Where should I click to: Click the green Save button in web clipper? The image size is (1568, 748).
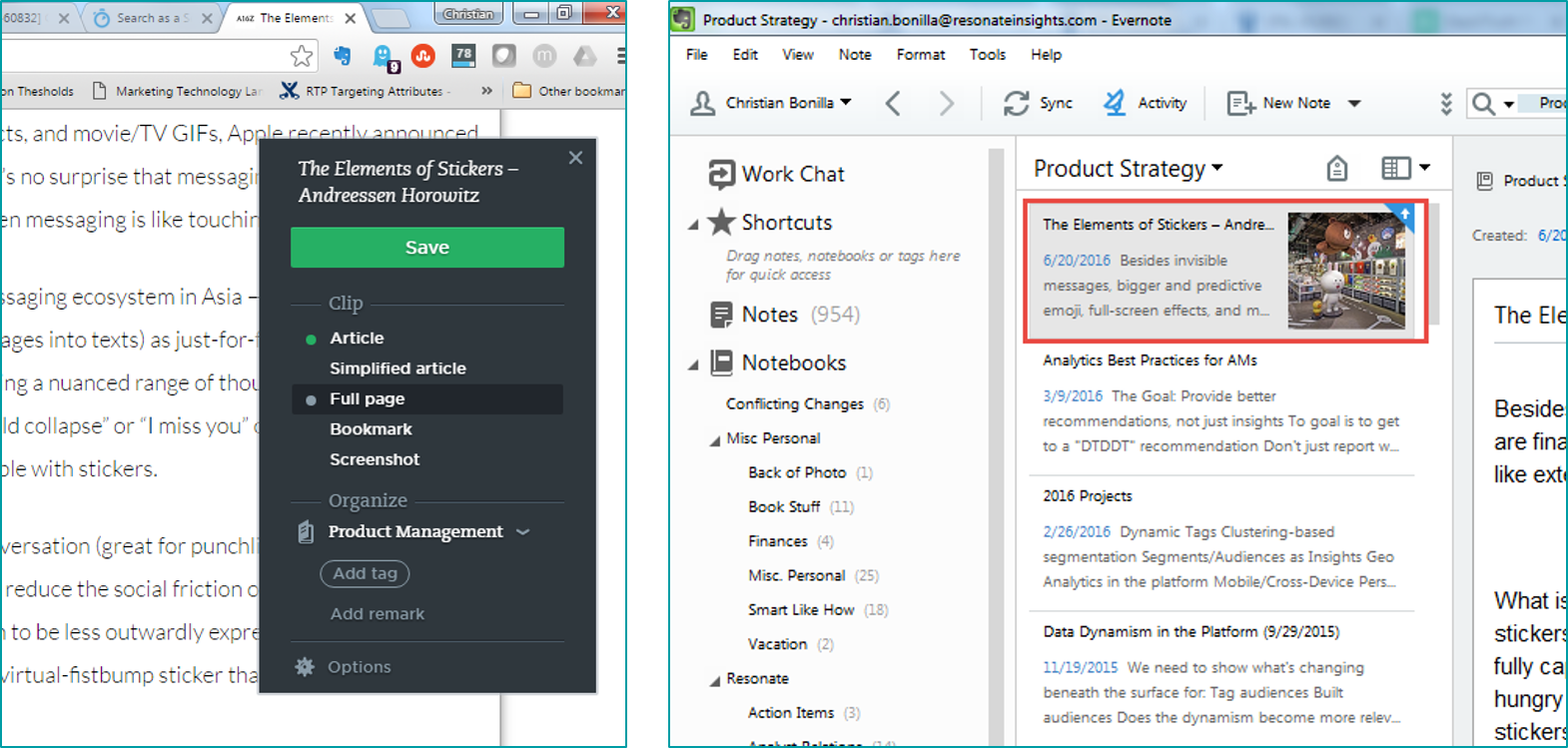click(x=426, y=248)
